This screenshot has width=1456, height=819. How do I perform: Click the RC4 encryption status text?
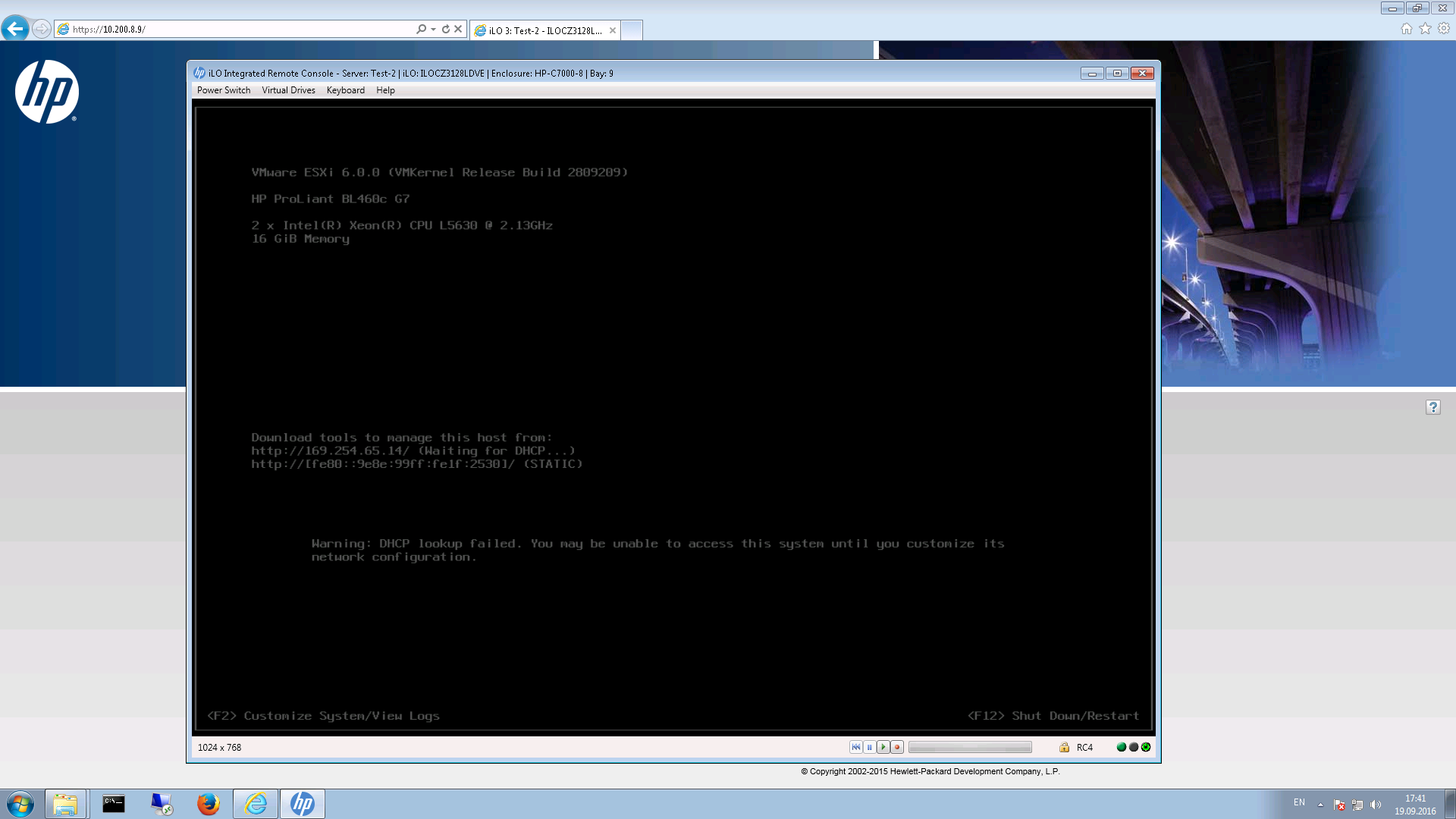(x=1084, y=747)
